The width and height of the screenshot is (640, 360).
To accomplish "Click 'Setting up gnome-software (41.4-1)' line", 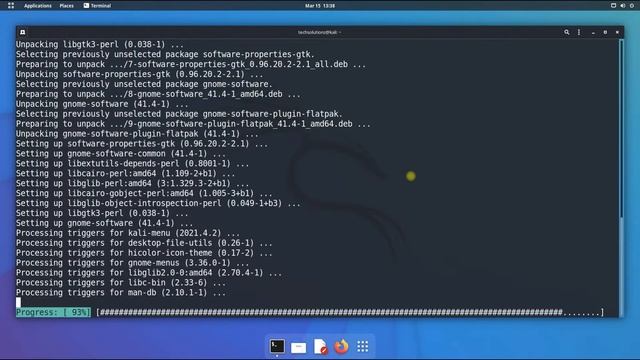I will click(x=104, y=223).
